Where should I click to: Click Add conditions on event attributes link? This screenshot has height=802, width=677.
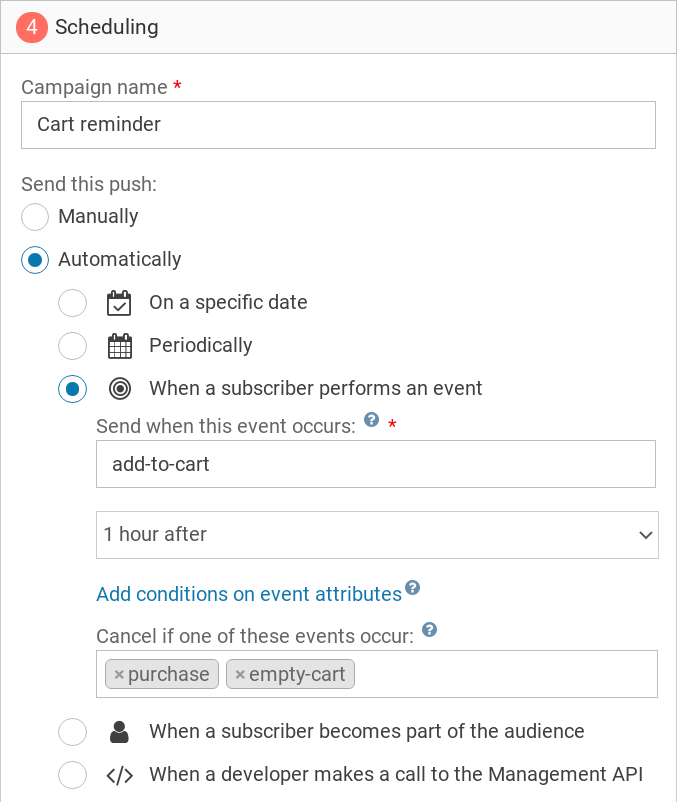(249, 594)
